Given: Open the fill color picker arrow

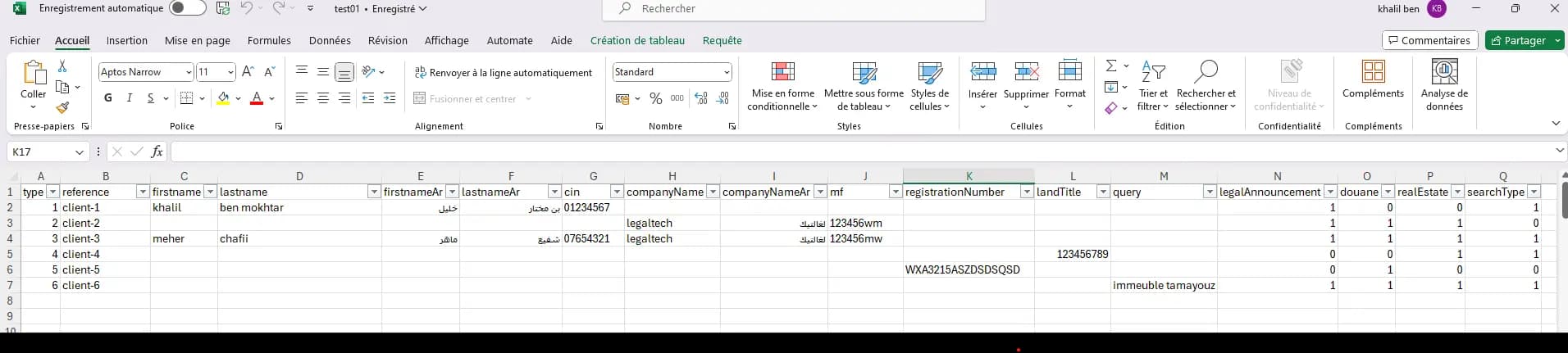Looking at the screenshot, I should [239, 98].
